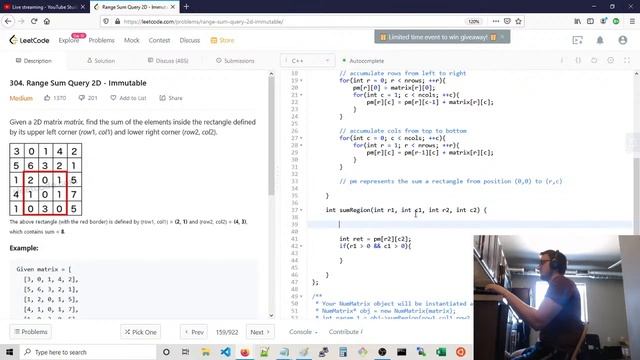Viewport: 640px width, 360px height.
Task: Dislike the problem with the thumbs-down icon
Action: (x=81, y=98)
